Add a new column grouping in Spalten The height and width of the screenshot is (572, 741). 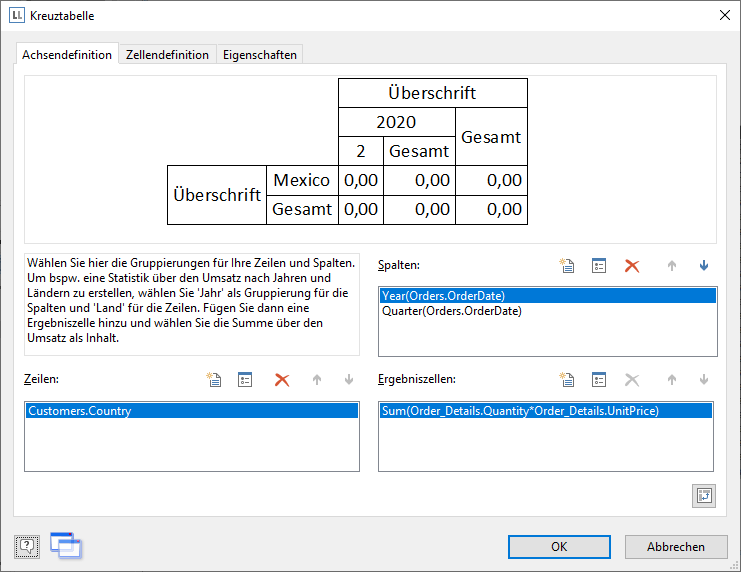[x=567, y=266]
